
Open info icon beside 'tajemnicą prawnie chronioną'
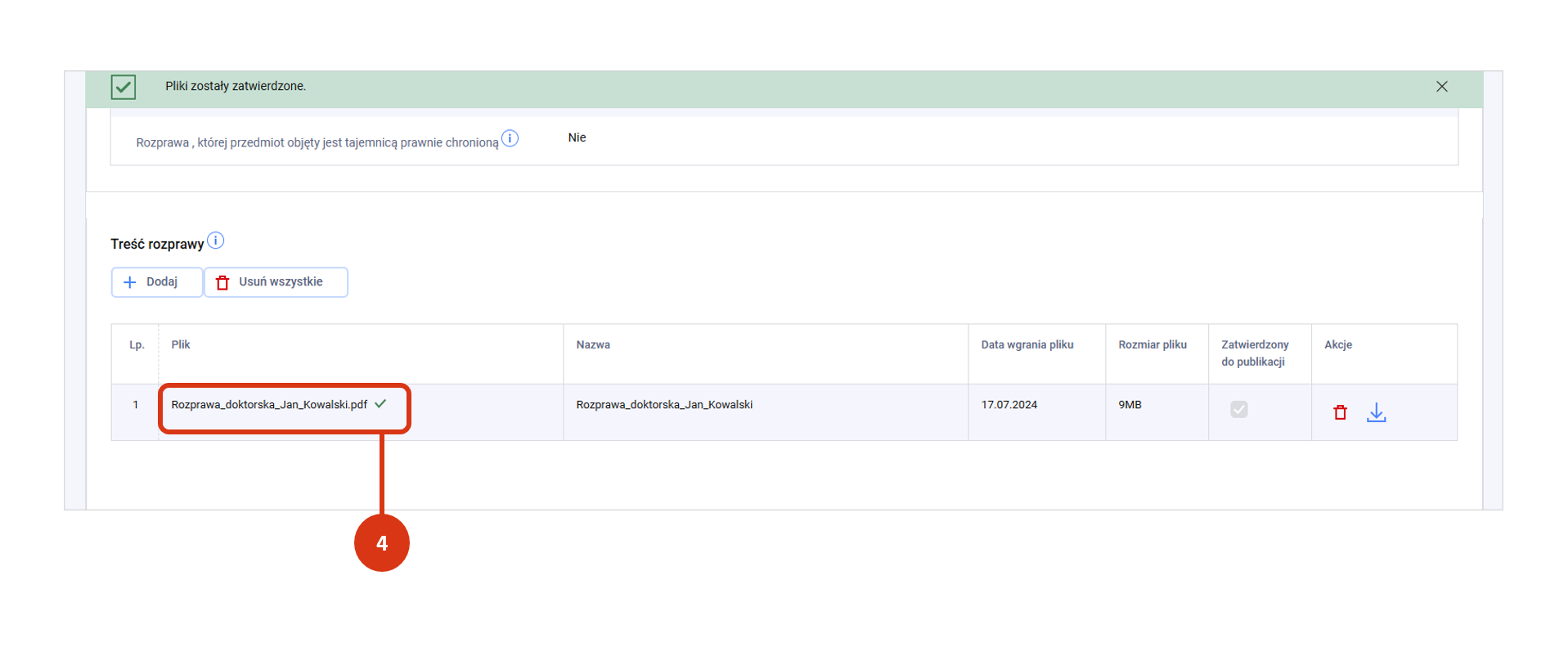coord(510,138)
